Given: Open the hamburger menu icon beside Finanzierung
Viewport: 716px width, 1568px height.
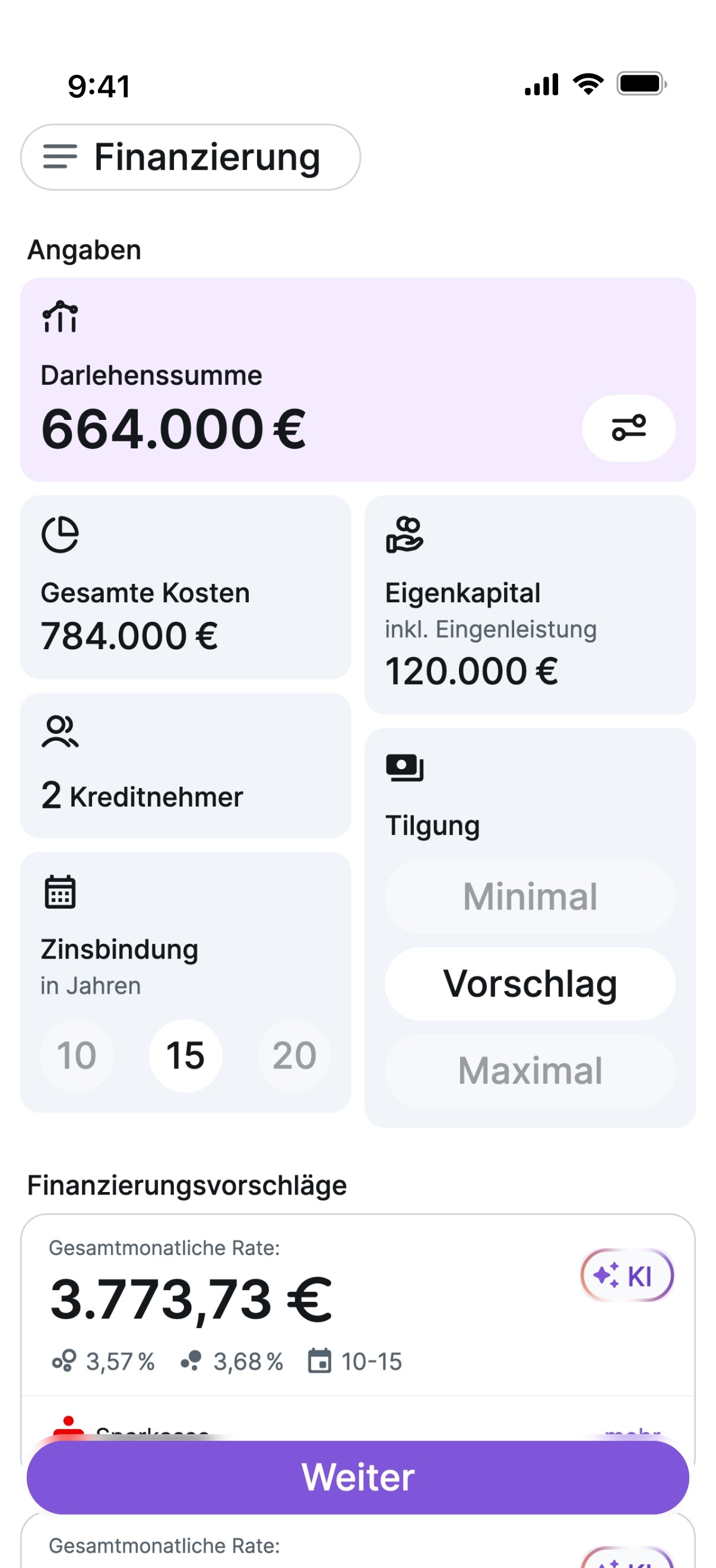Looking at the screenshot, I should pos(59,156).
